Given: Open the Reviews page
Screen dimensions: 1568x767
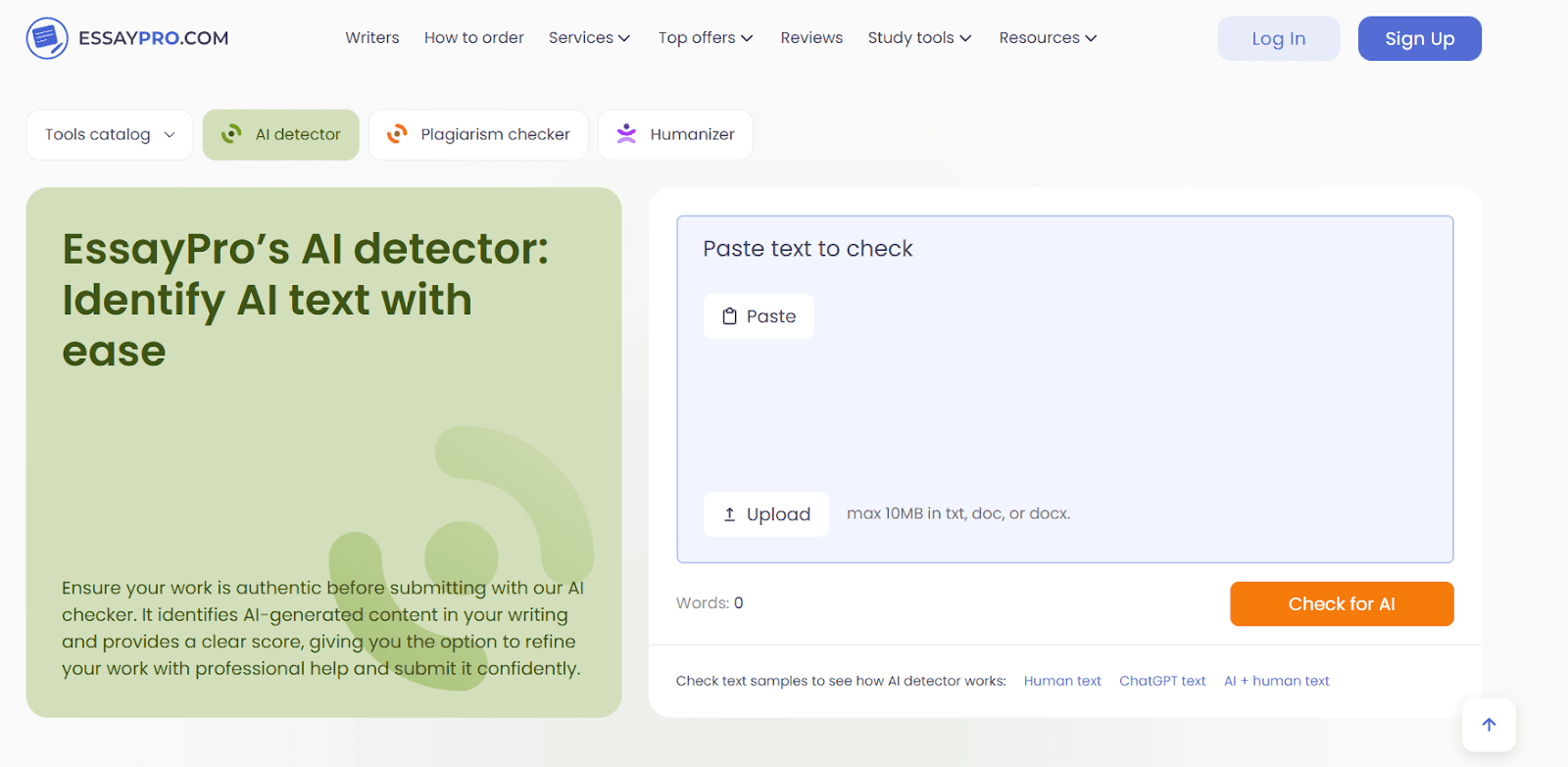Looking at the screenshot, I should pyautogui.click(x=811, y=38).
